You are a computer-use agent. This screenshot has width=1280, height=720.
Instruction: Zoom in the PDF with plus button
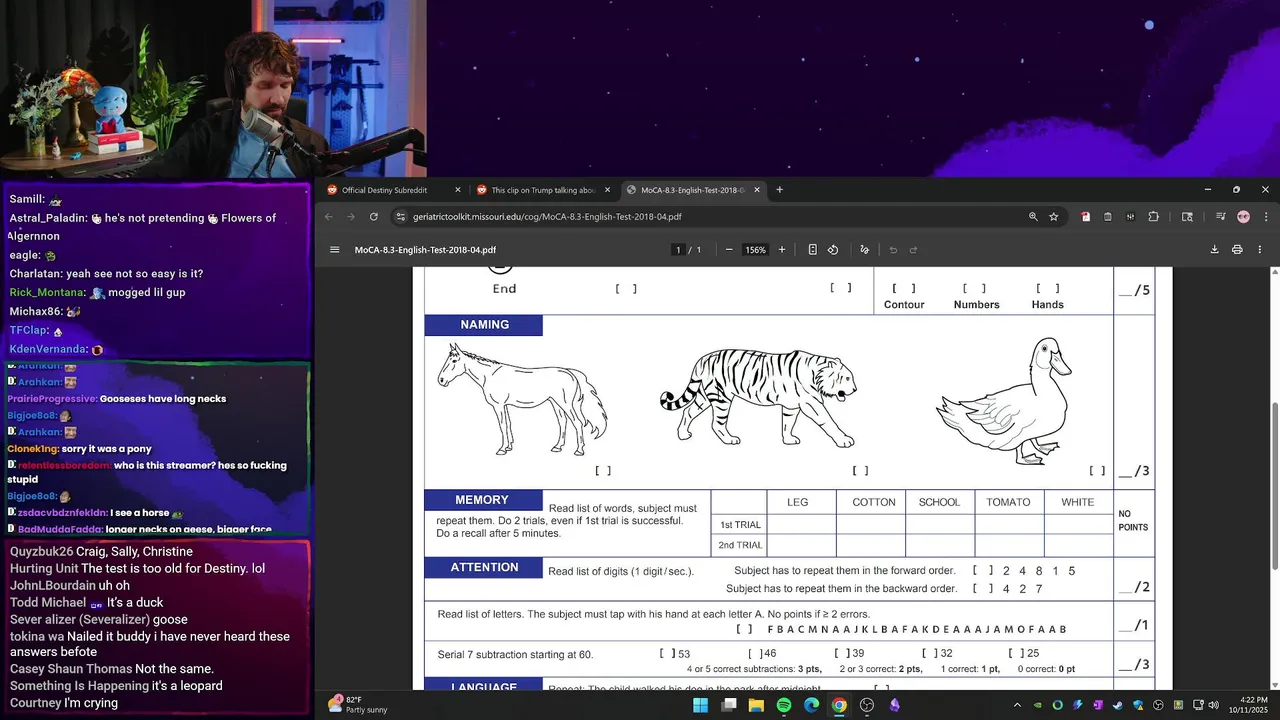pos(782,250)
